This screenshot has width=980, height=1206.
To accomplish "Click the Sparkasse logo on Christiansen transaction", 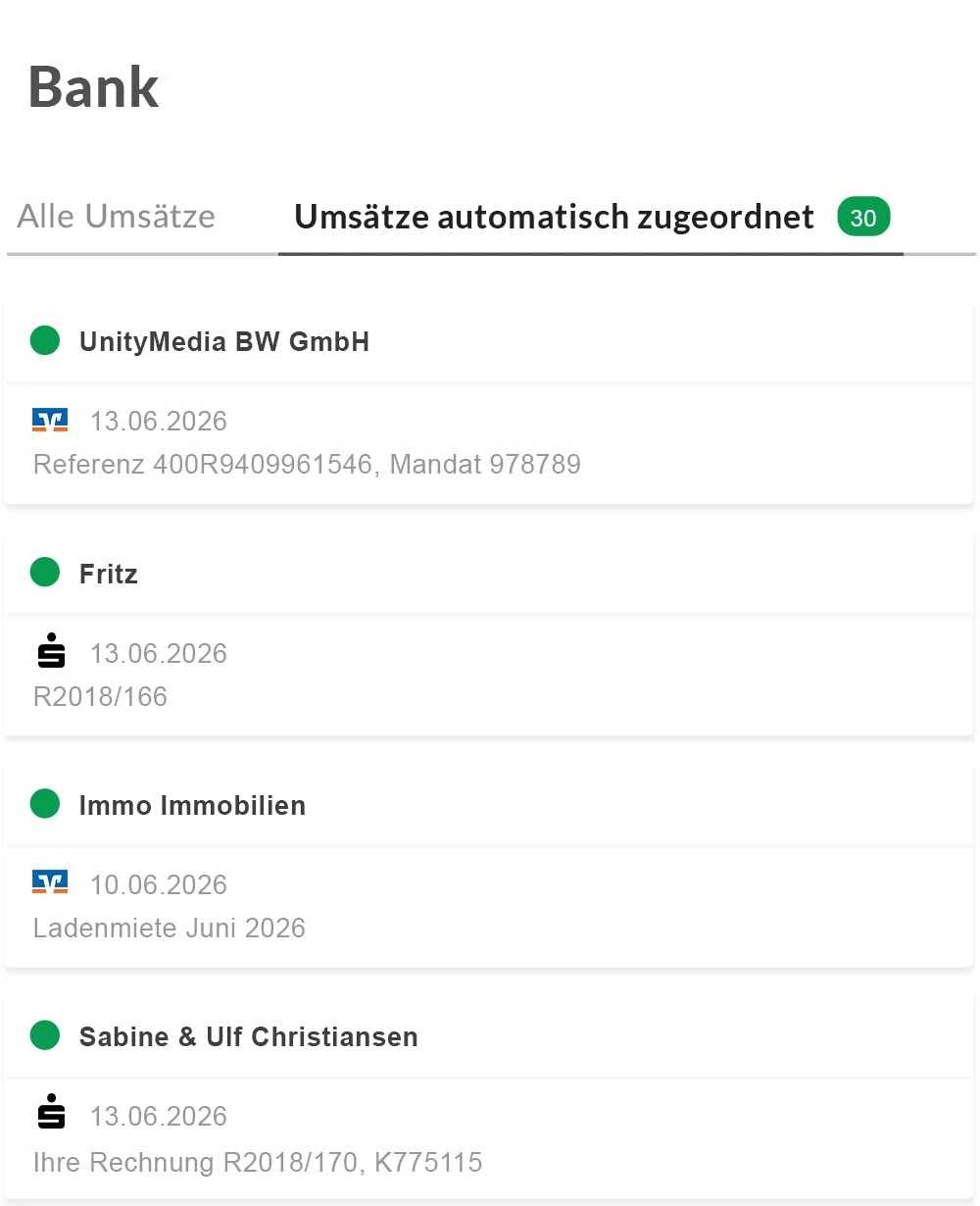I will point(51,1115).
